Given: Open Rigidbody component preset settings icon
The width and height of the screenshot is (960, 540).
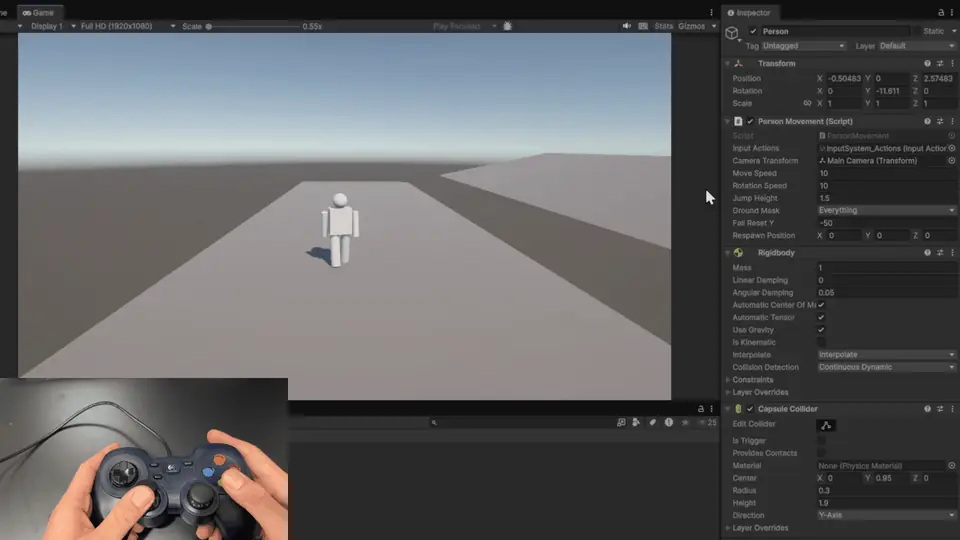Looking at the screenshot, I should click(940, 253).
